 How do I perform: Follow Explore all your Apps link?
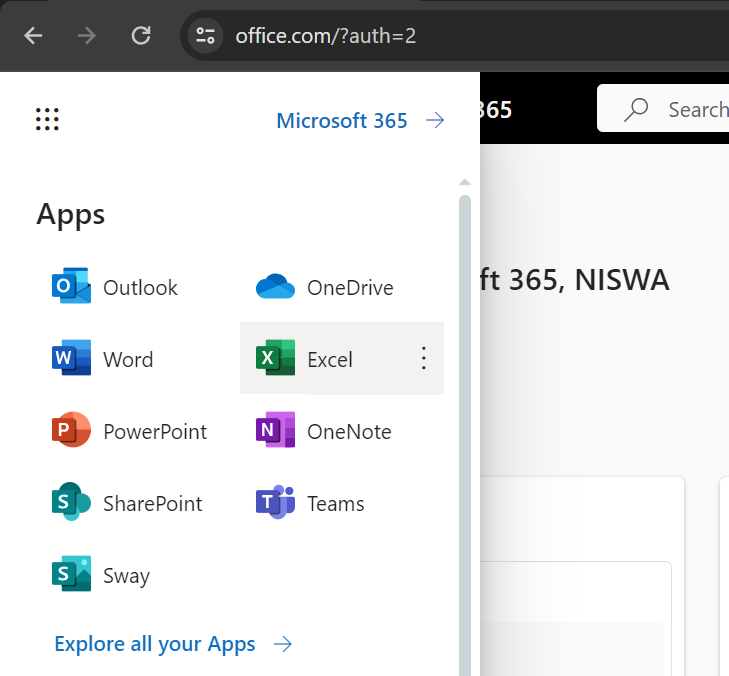click(x=155, y=644)
